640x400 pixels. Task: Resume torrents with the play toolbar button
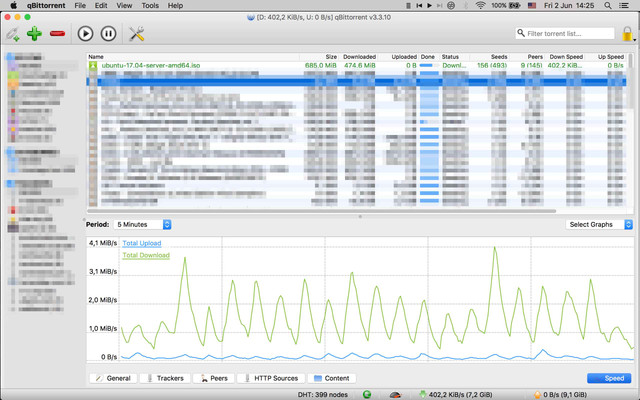[x=85, y=33]
